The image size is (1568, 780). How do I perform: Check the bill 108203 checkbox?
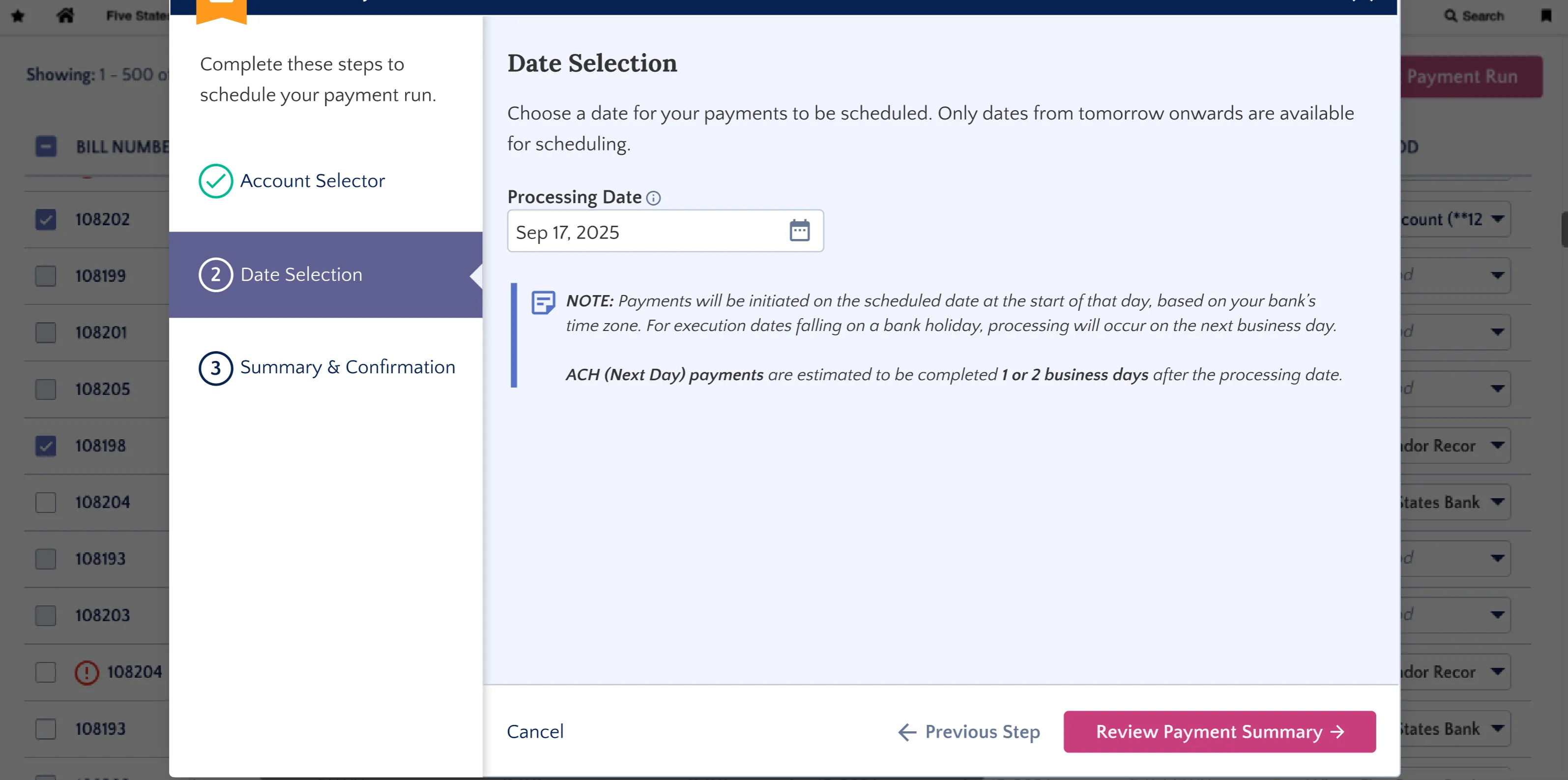pyautogui.click(x=46, y=616)
